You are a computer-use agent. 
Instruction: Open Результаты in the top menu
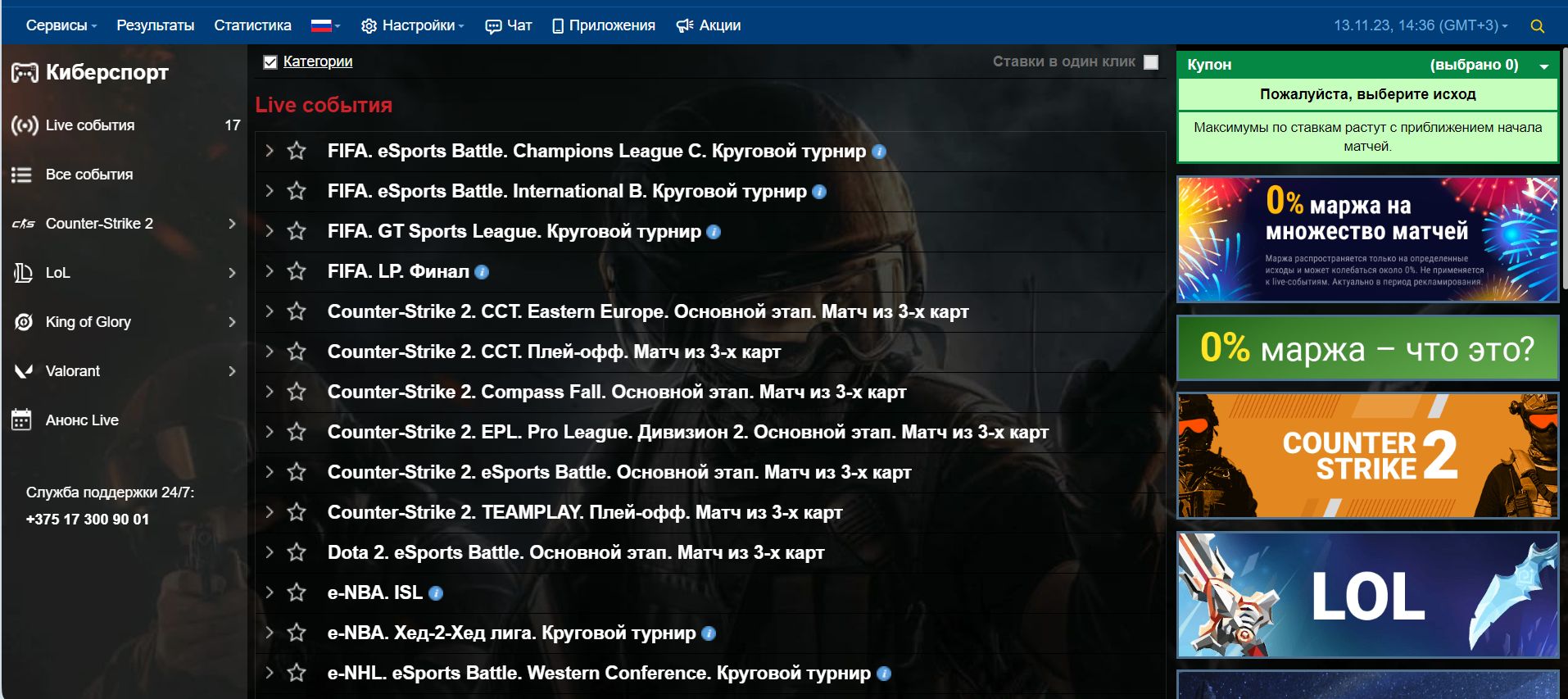click(156, 25)
